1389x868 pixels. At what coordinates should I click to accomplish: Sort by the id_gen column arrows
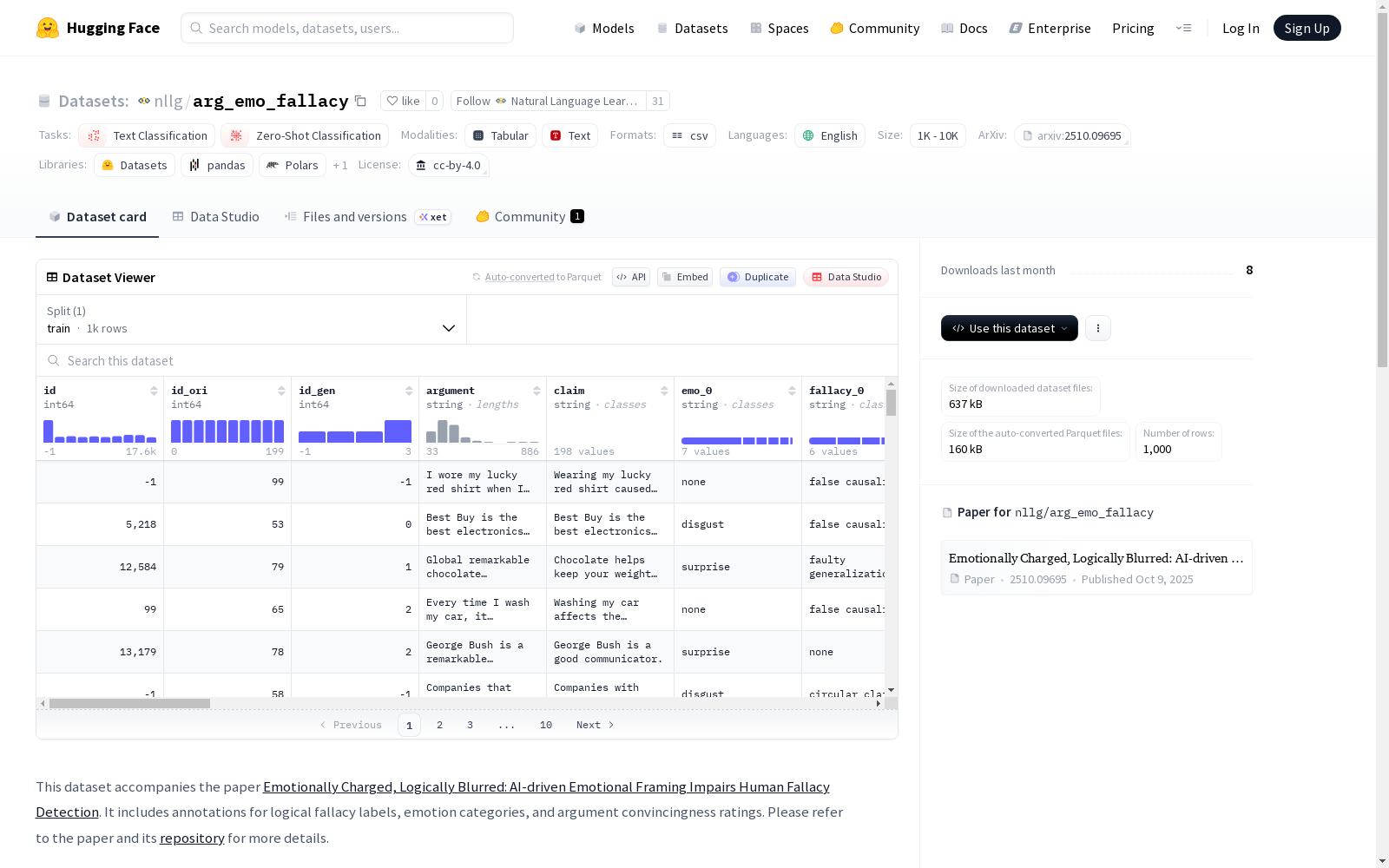coord(409,391)
